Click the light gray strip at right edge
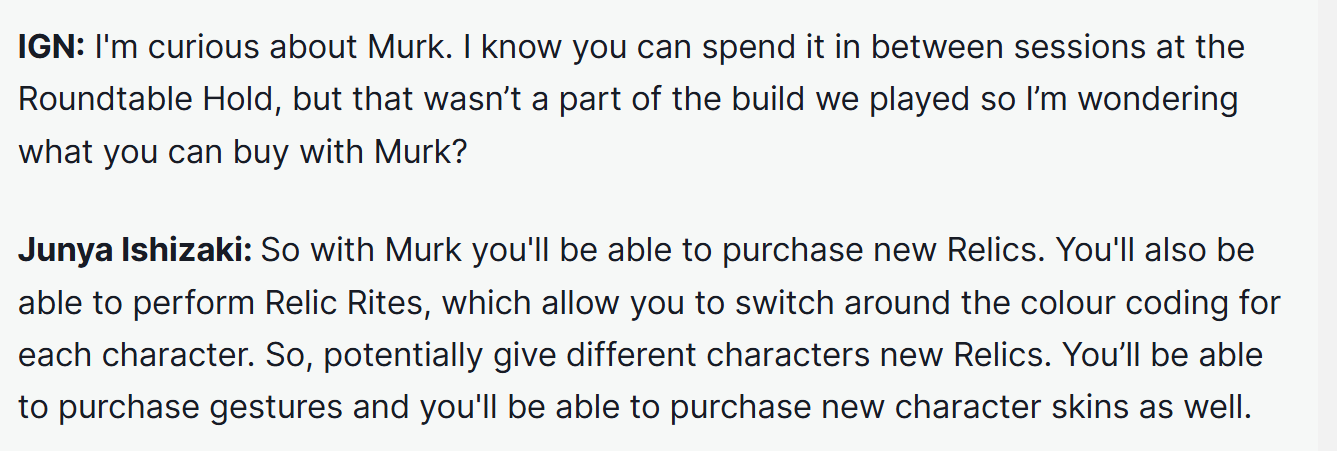Image resolution: width=1337 pixels, height=451 pixels. (1325, 225)
